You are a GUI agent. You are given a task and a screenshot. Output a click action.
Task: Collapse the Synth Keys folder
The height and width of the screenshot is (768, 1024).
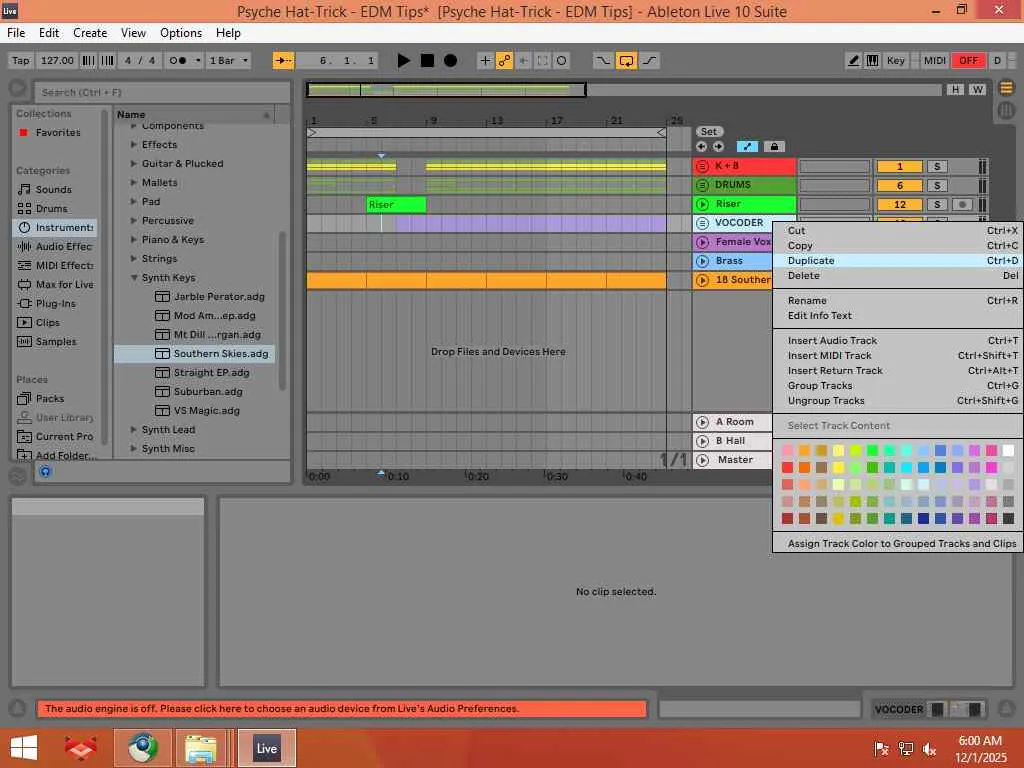click(x=134, y=278)
